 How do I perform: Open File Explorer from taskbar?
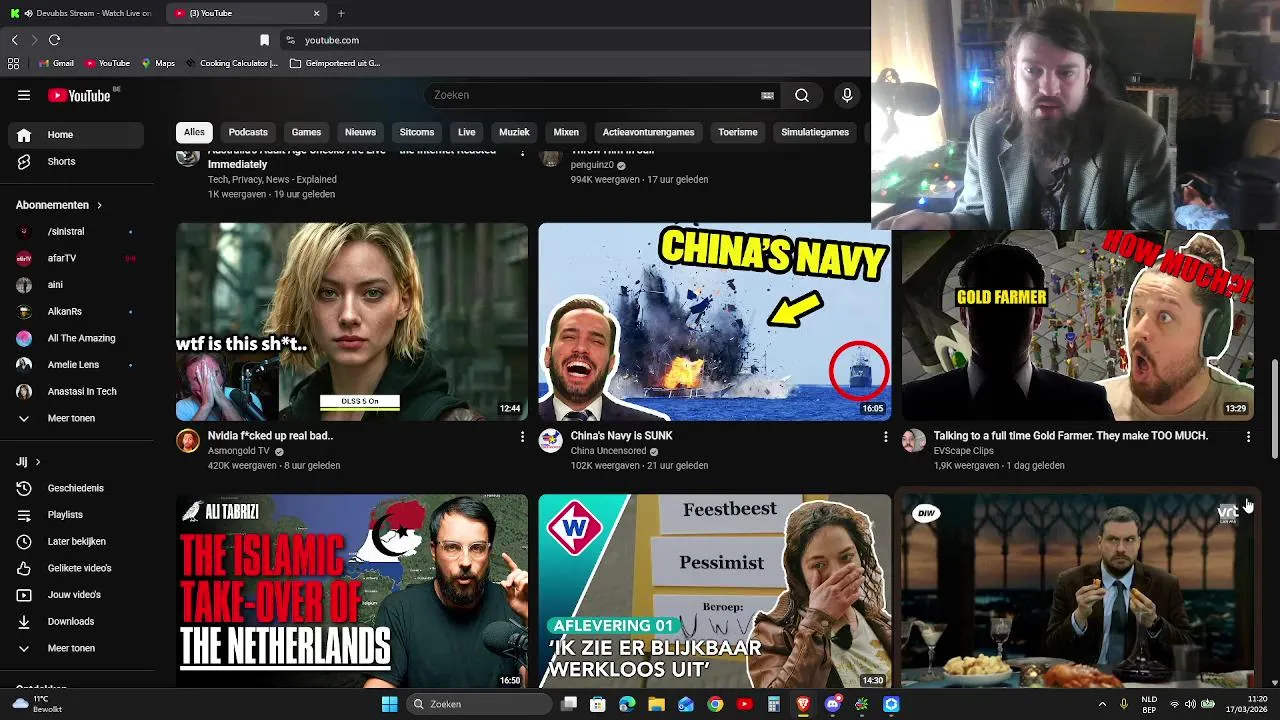(x=656, y=704)
